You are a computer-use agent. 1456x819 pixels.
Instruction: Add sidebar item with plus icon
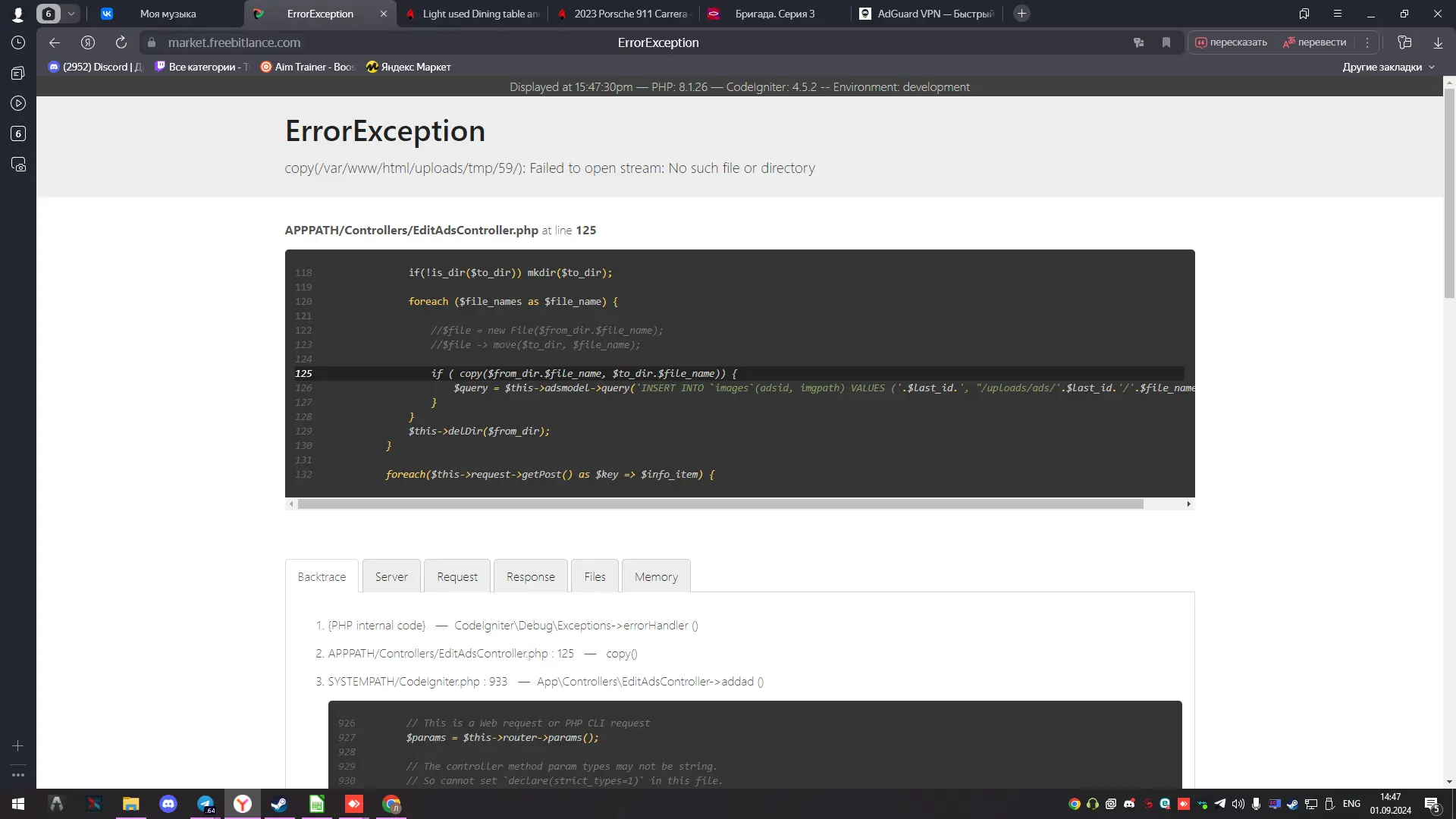18,746
